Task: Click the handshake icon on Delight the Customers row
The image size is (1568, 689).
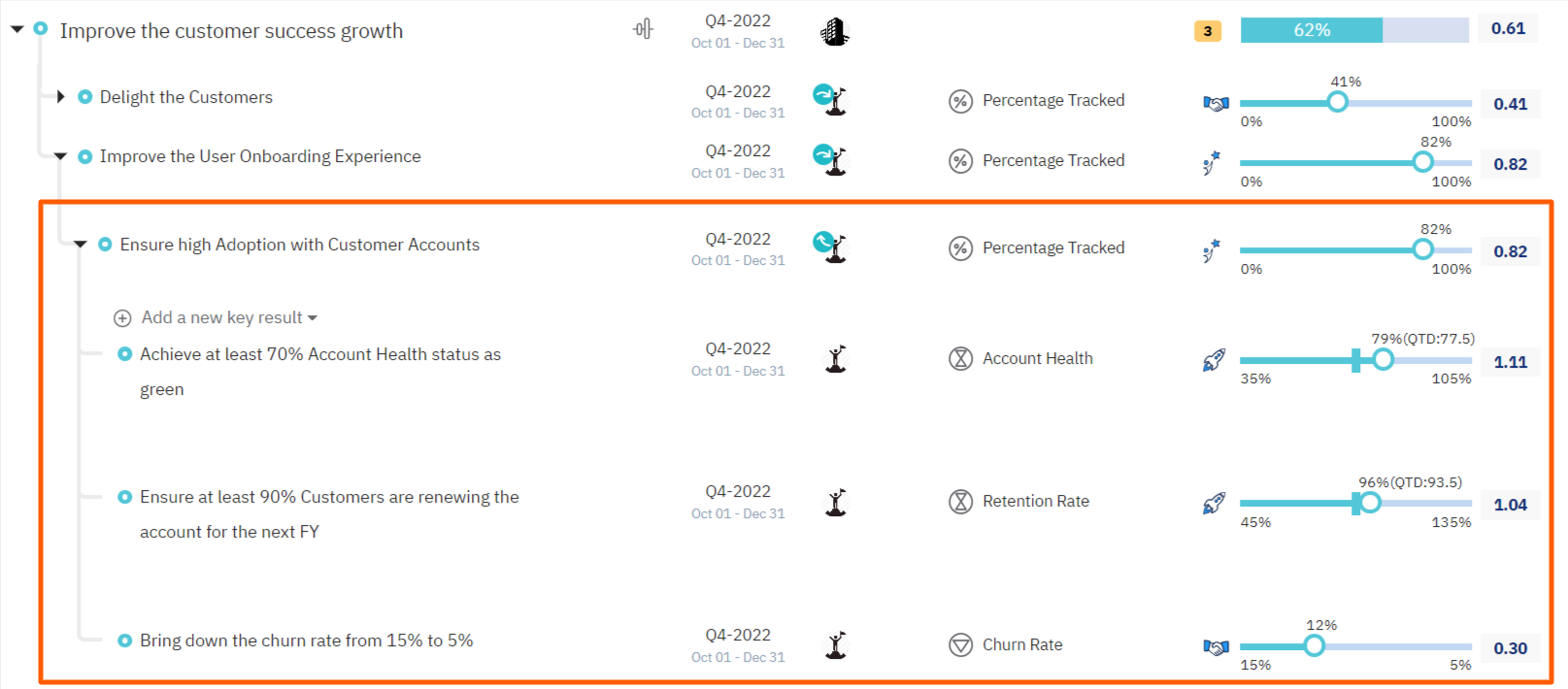Action: [x=1216, y=103]
